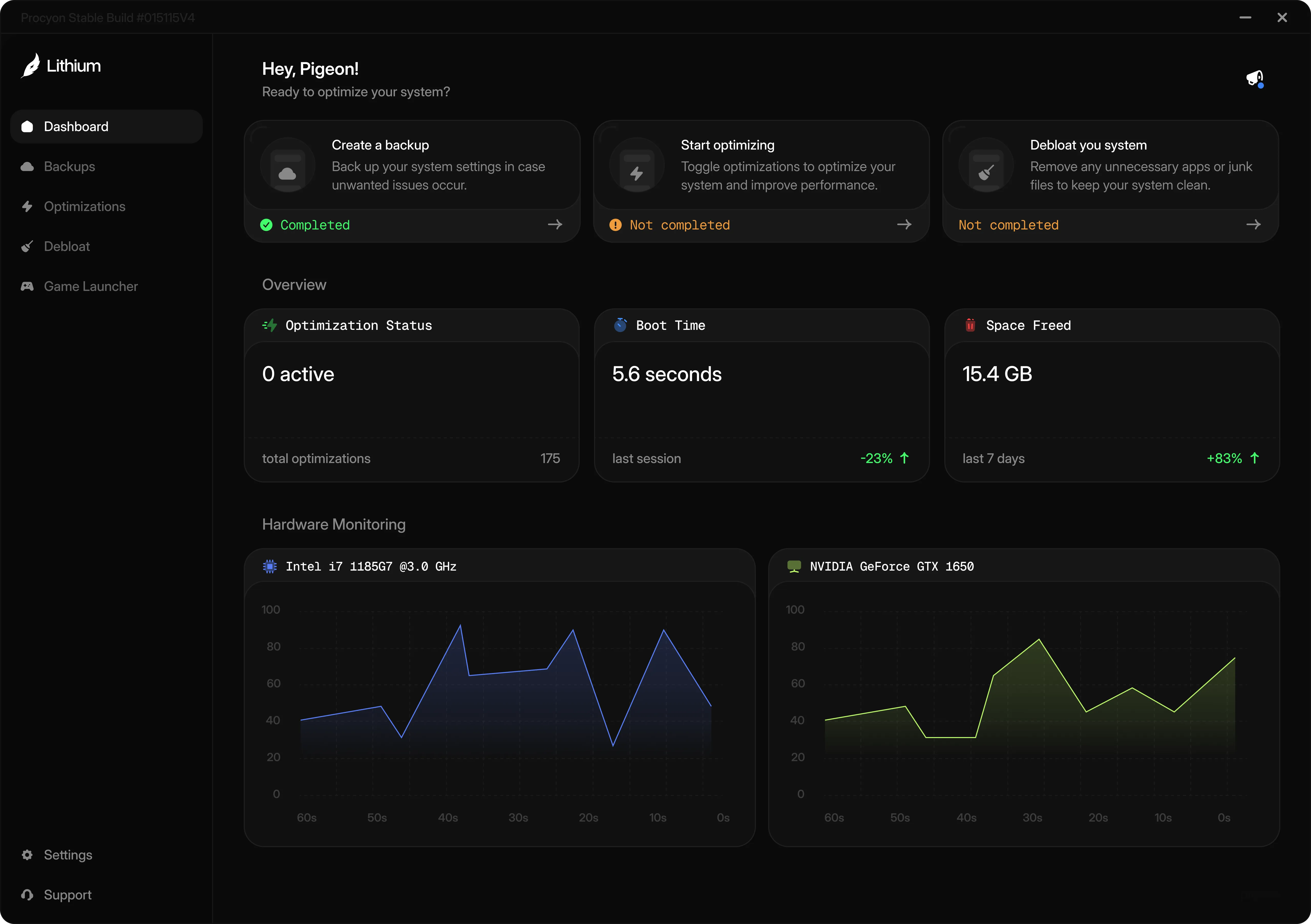The width and height of the screenshot is (1311, 924).
Task: Open the Start optimizing arrow
Action: [904, 224]
